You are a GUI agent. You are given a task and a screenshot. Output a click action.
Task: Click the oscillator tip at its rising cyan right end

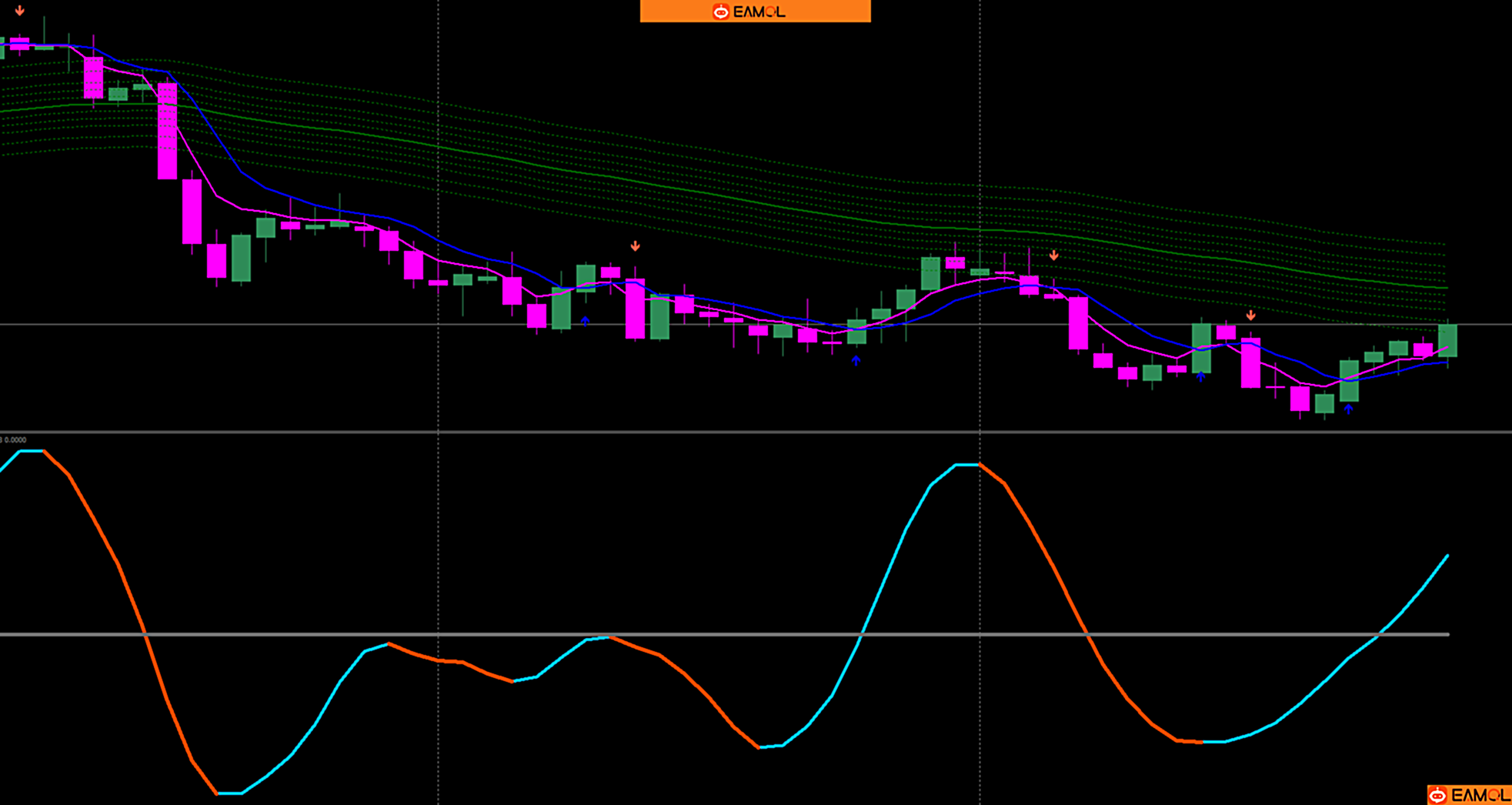pos(1447,556)
